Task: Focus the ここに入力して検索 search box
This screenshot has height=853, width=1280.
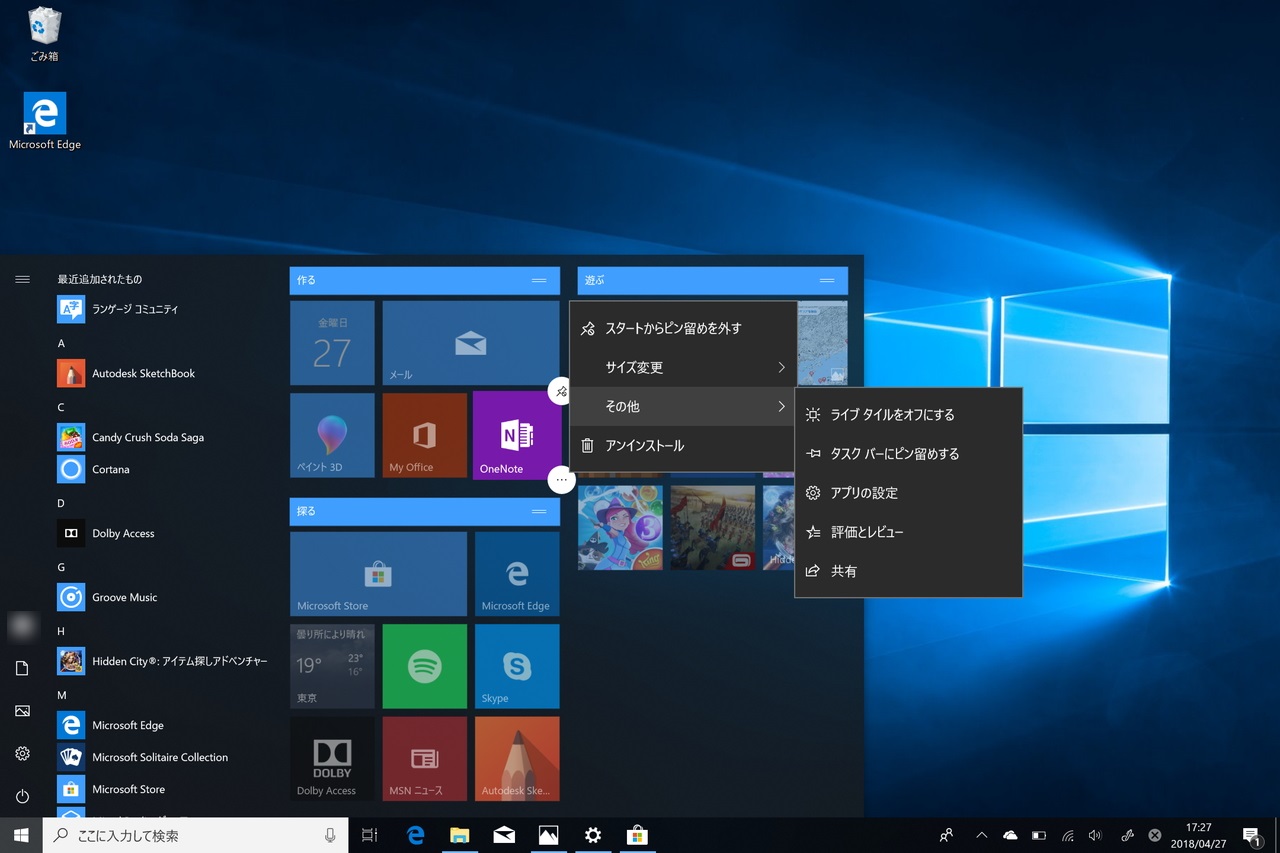Action: tap(195, 835)
